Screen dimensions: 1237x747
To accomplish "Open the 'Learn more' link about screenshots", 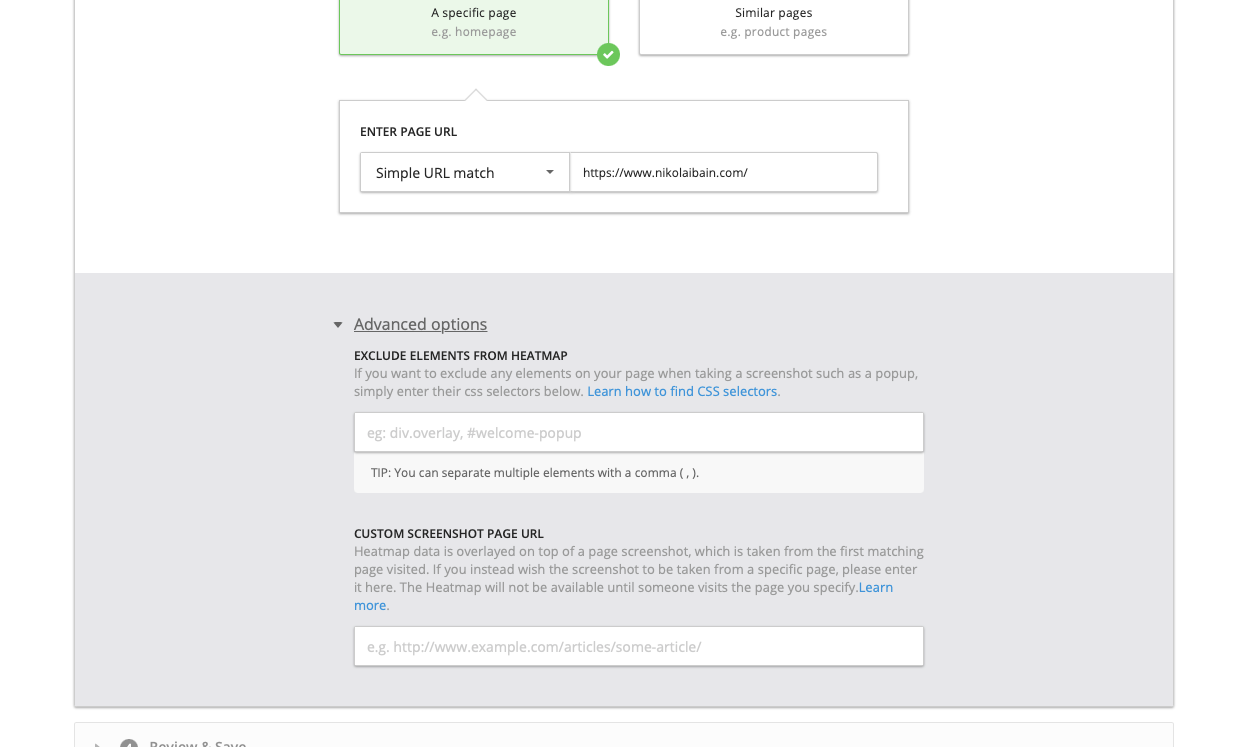I will (875, 588).
